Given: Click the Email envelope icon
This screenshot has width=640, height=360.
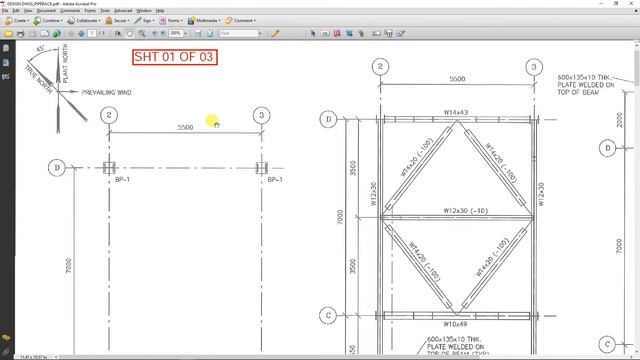Looking at the screenshot, I should [x=44, y=33].
